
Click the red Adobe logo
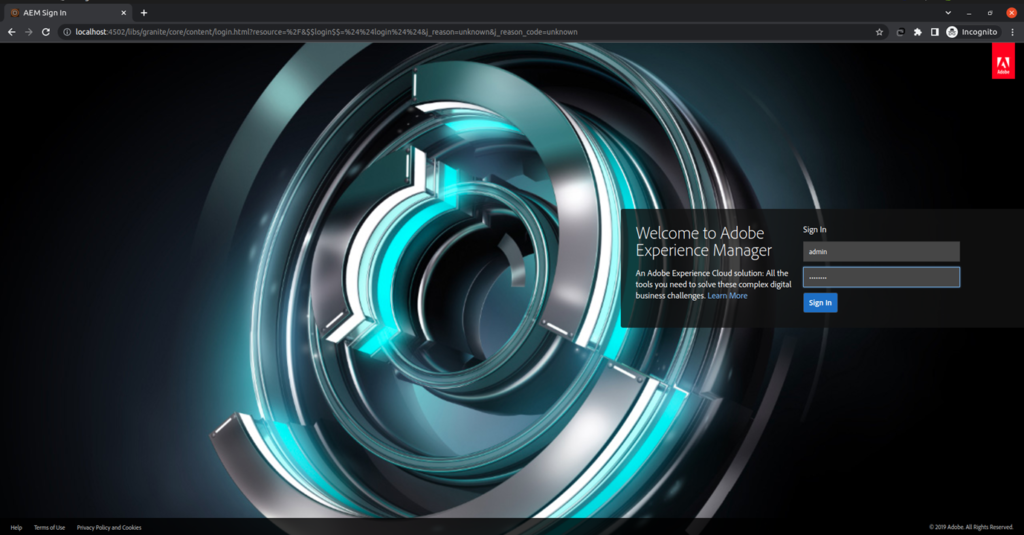(x=1003, y=61)
